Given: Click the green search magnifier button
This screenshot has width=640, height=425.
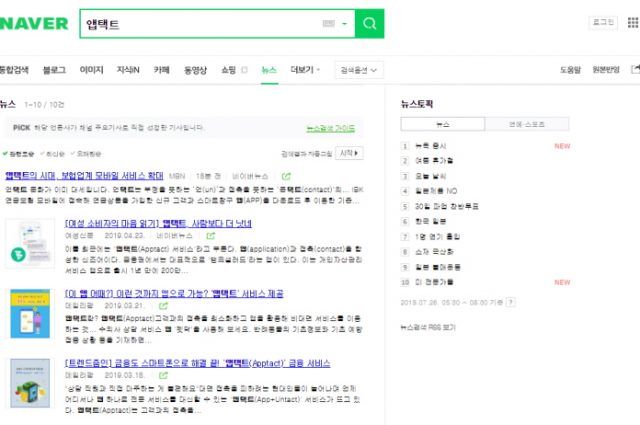Looking at the screenshot, I should [369, 24].
